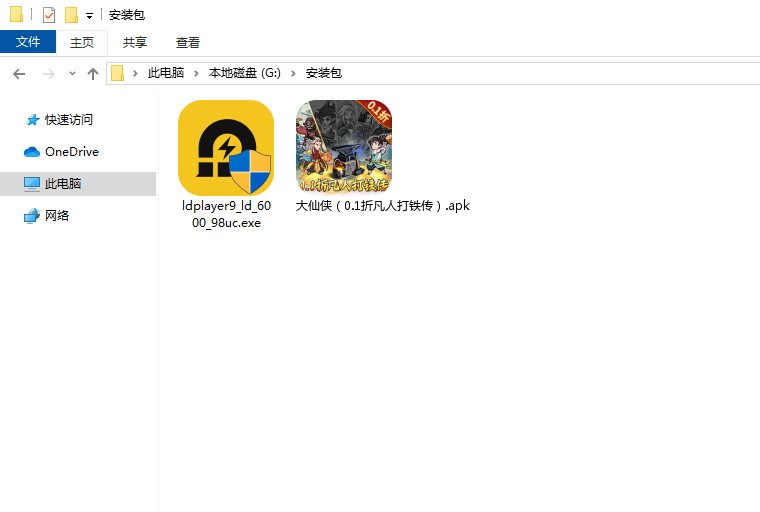Viewport: 760px width, 512px height.
Task: Click 本地磁盘 (G:) in the breadcrumb
Action: click(x=245, y=73)
